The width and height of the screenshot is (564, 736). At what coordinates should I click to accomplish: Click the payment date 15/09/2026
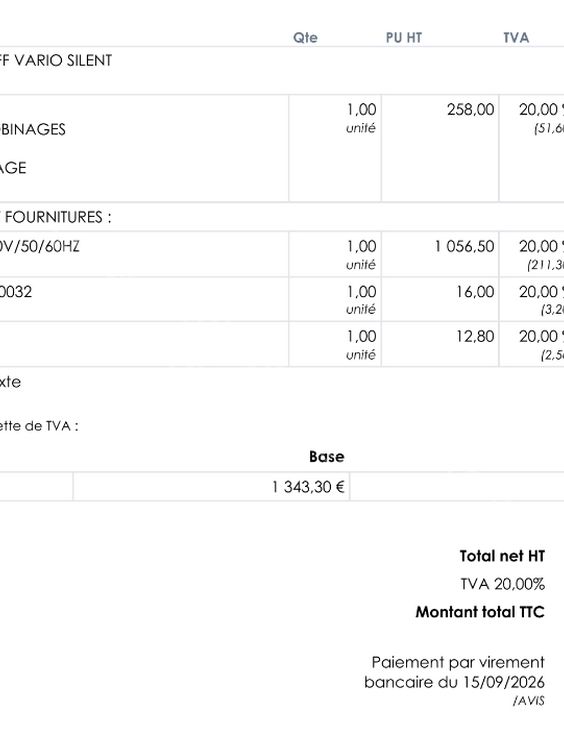pos(504,682)
